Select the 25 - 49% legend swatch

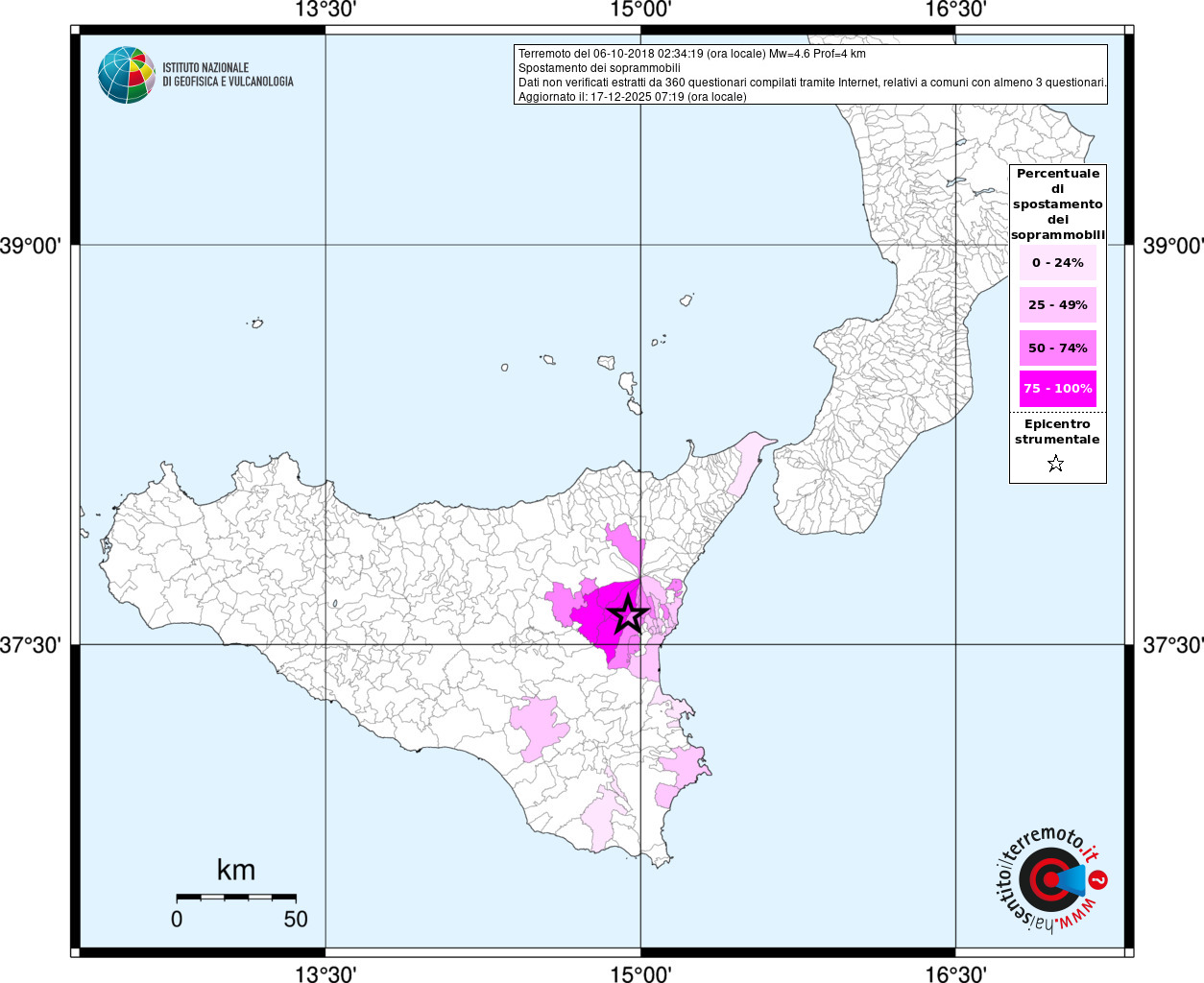pyautogui.click(x=1058, y=304)
